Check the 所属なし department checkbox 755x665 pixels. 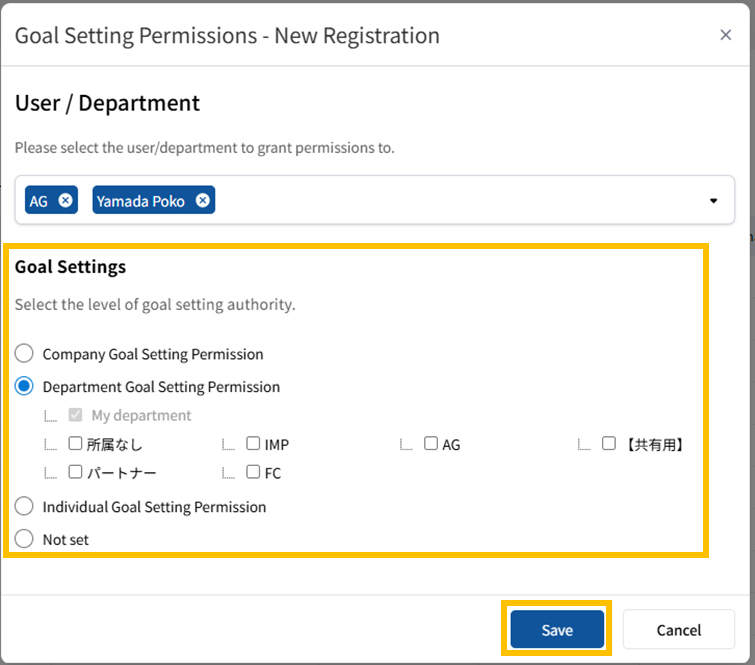pyautogui.click(x=75, y=443)
